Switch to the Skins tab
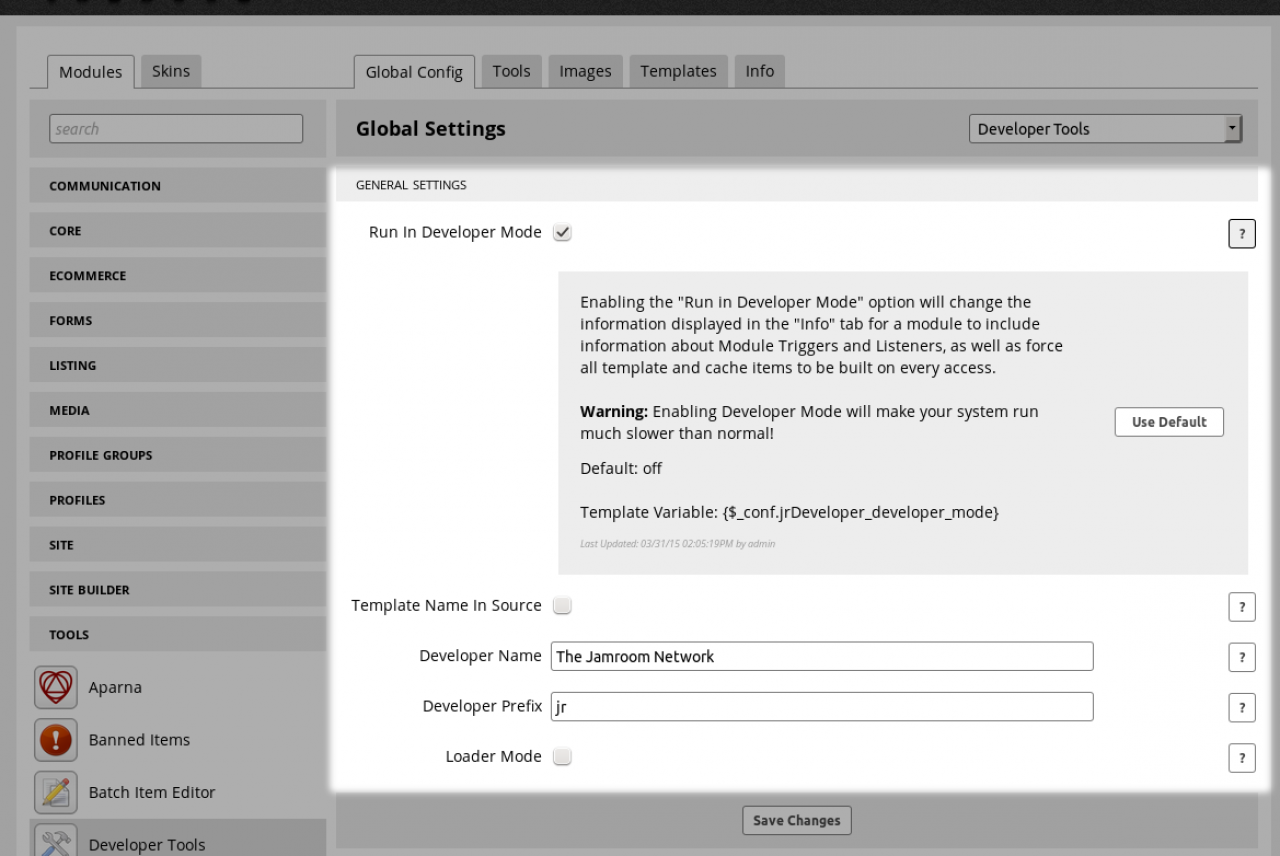The image size is (1280, 856). coord(171,71)
